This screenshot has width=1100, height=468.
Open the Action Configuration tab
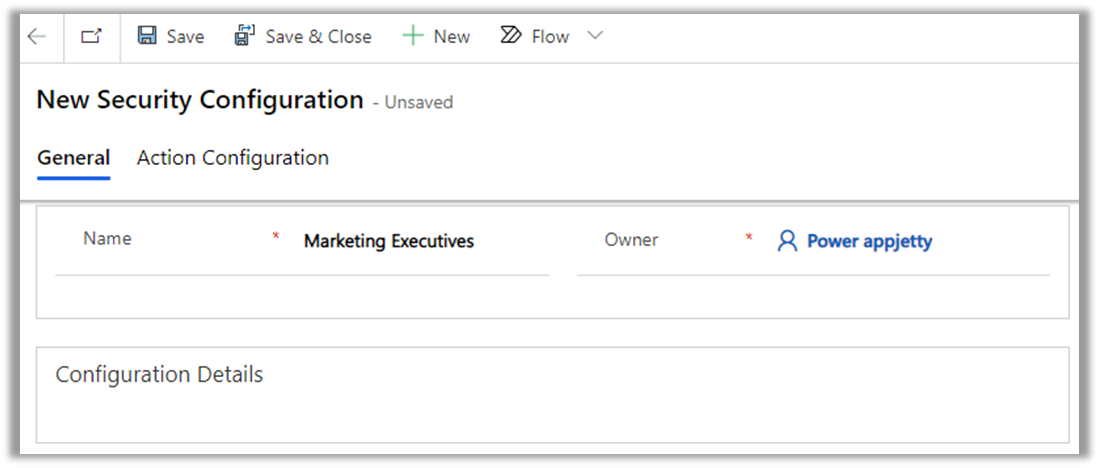pyautogui.click(x=232, y=158)
